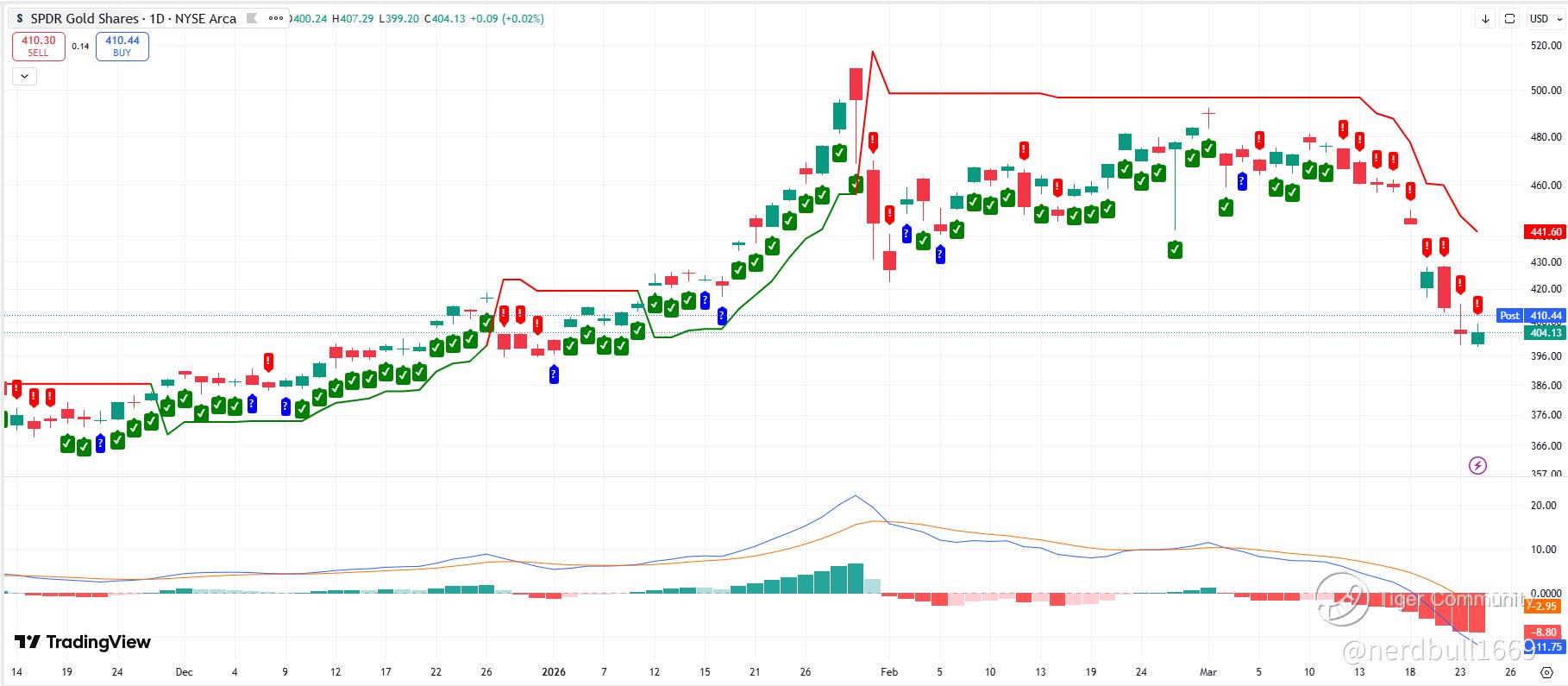The image size is (1568, 686).
Task: Click the 410.30 SELL button
Action: coord(38,47)
